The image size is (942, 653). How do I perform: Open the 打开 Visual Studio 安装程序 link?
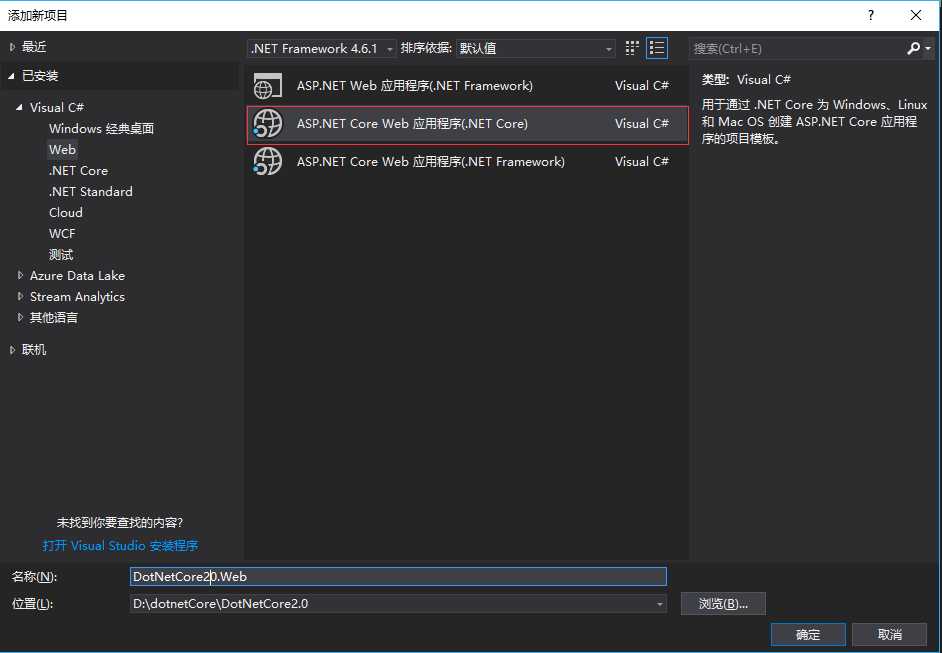[x=120, y=545]
